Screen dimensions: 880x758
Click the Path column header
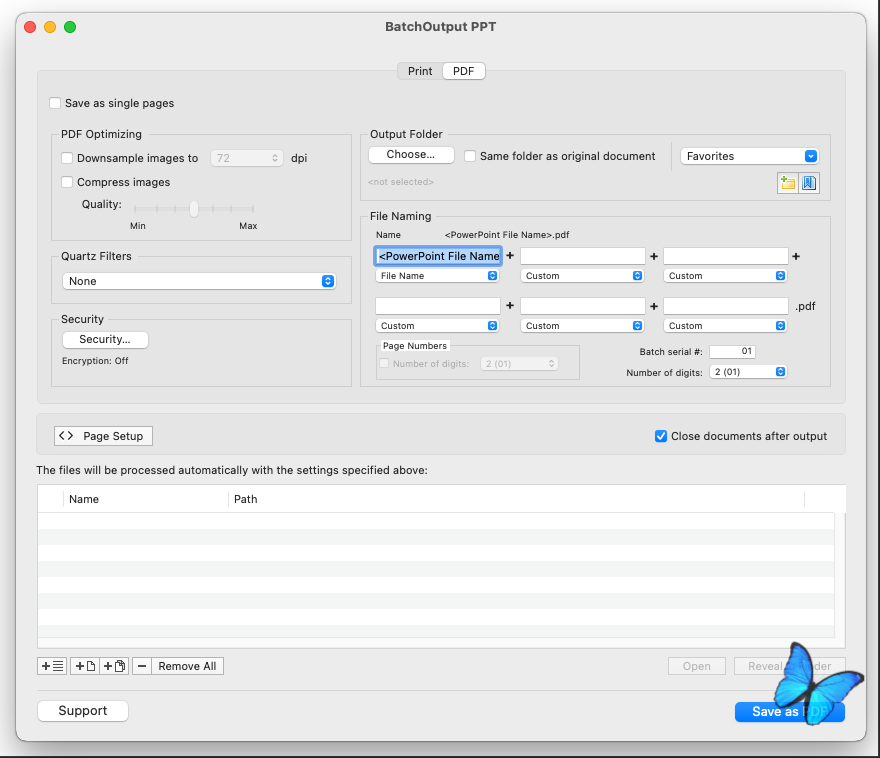[x=516, y=499]
